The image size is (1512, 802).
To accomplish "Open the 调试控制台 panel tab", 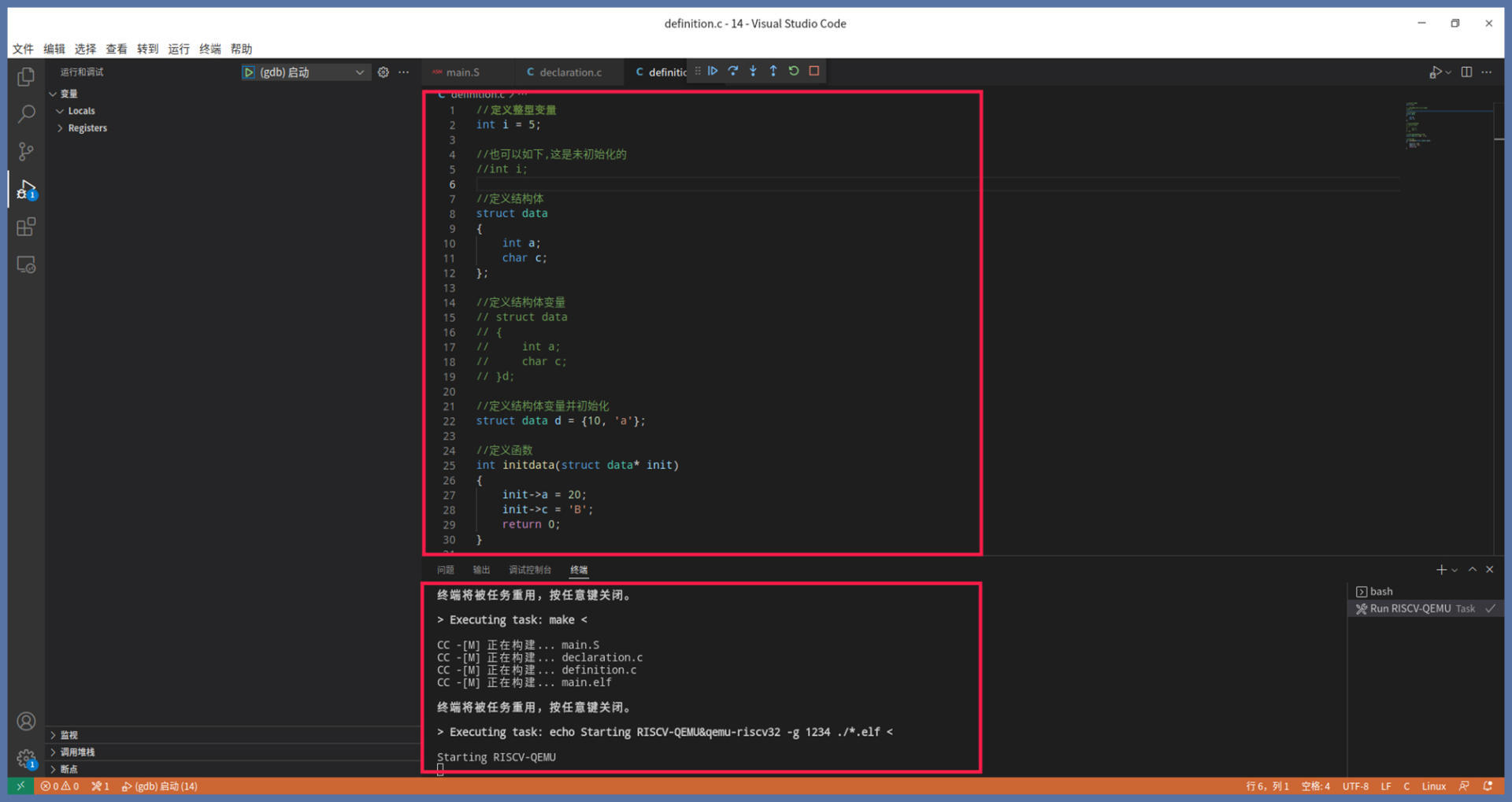I will 529,570.
